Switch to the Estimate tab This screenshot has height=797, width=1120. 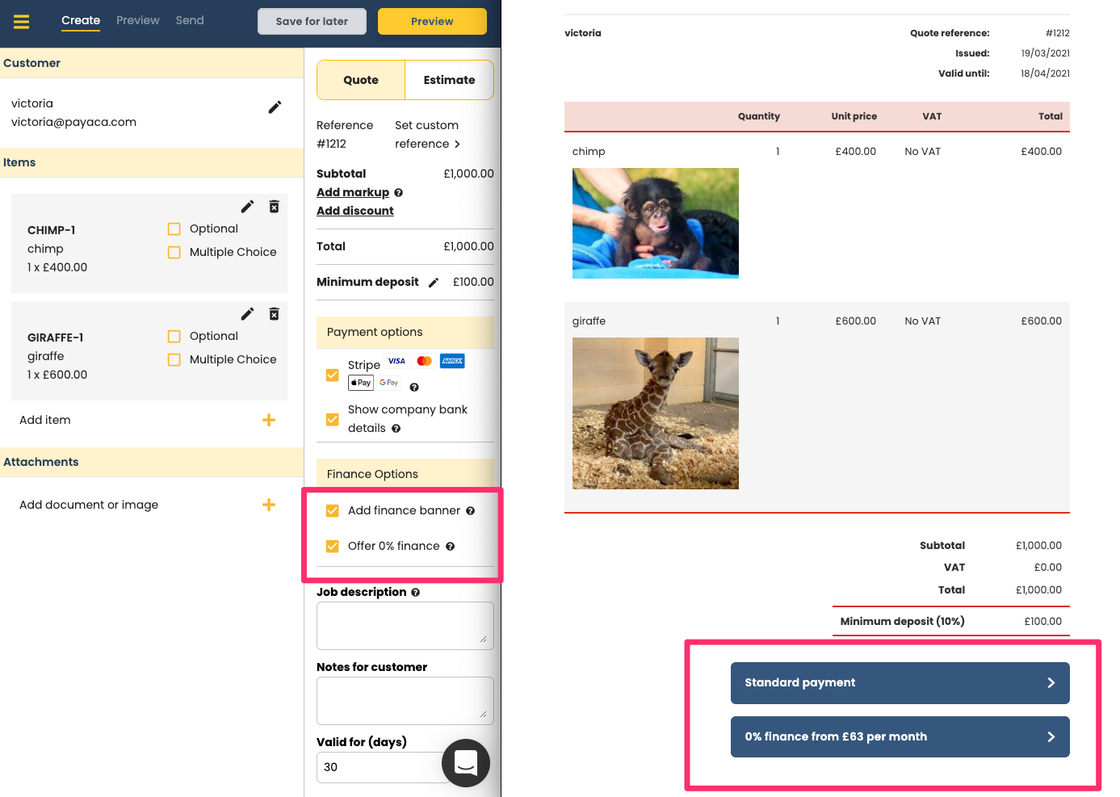(x=449, y=80)
